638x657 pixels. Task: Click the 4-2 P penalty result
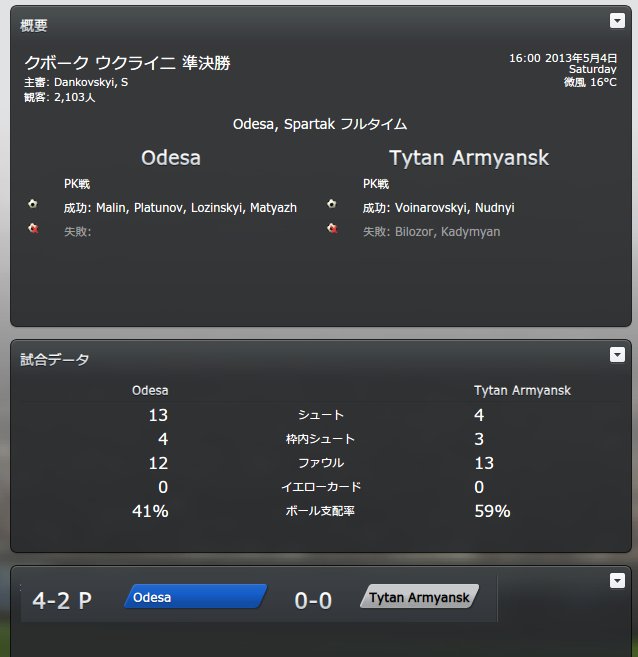click(62, 601)
